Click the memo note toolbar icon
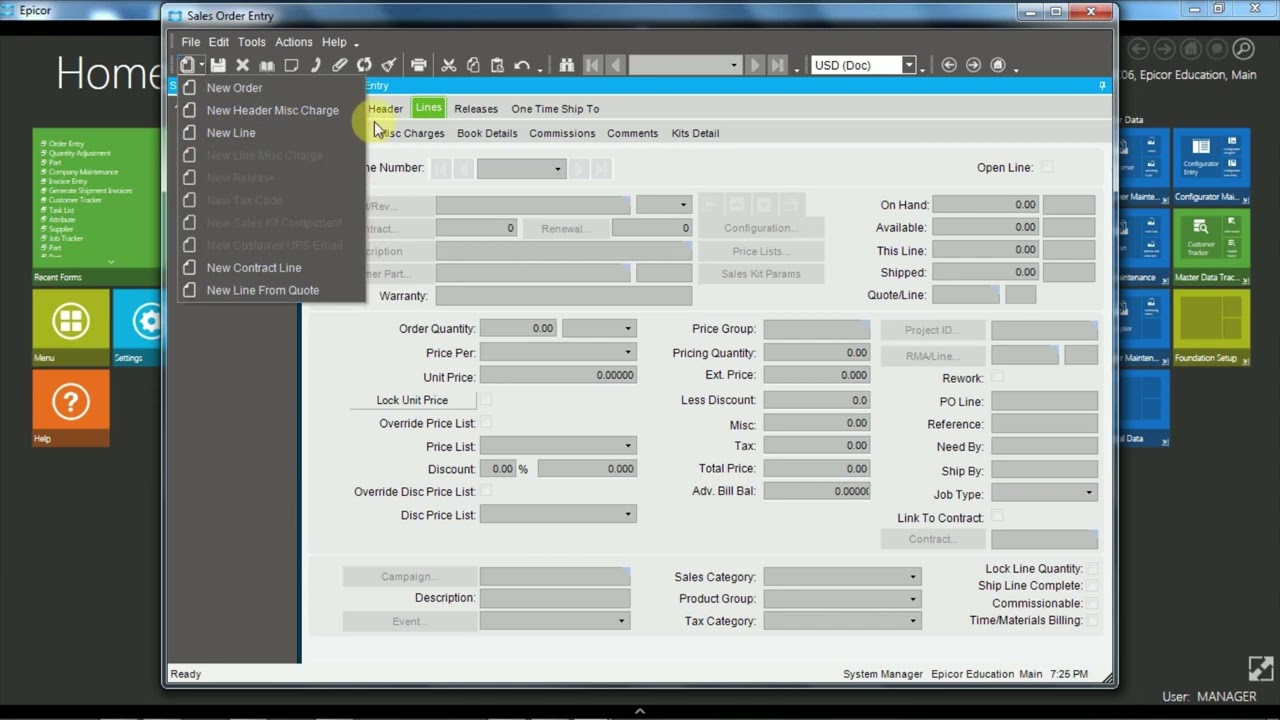 pyautogui.click(x=291, y=65)
